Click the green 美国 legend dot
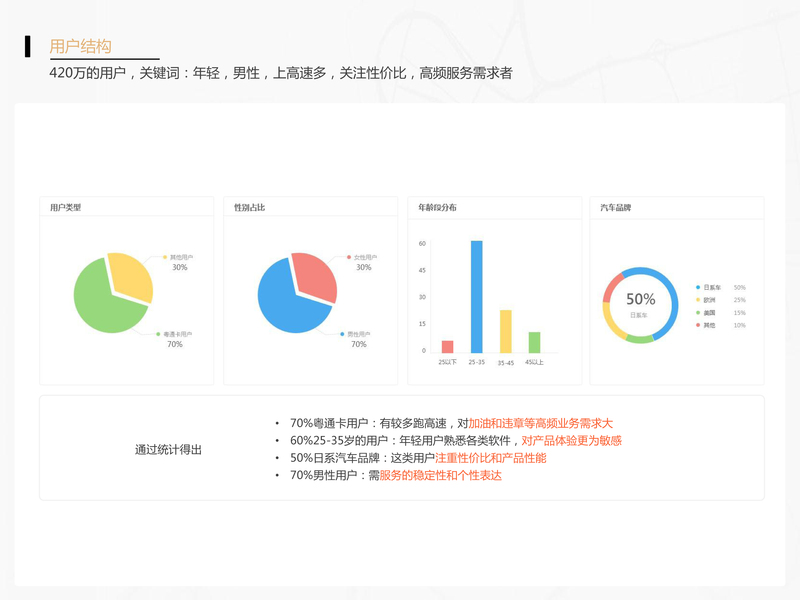The height and width of the screenshot is (600, 800). pos(698,313)
